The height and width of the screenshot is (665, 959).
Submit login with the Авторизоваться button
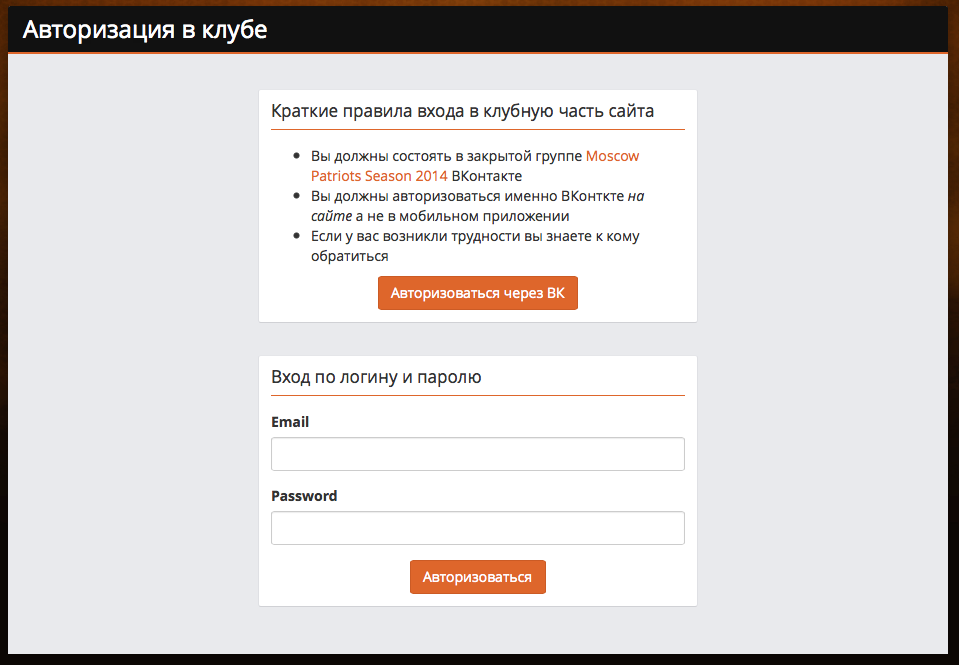coord(478,577)
